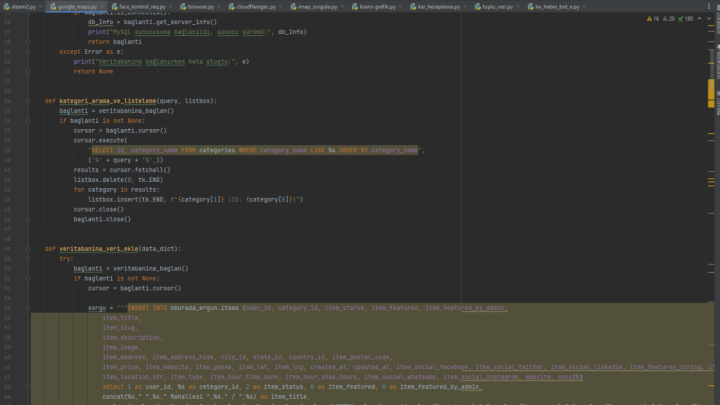This screenshot has width=720, height=405.
Task: Click the 180 typos indicator
Action: (686, 19)
